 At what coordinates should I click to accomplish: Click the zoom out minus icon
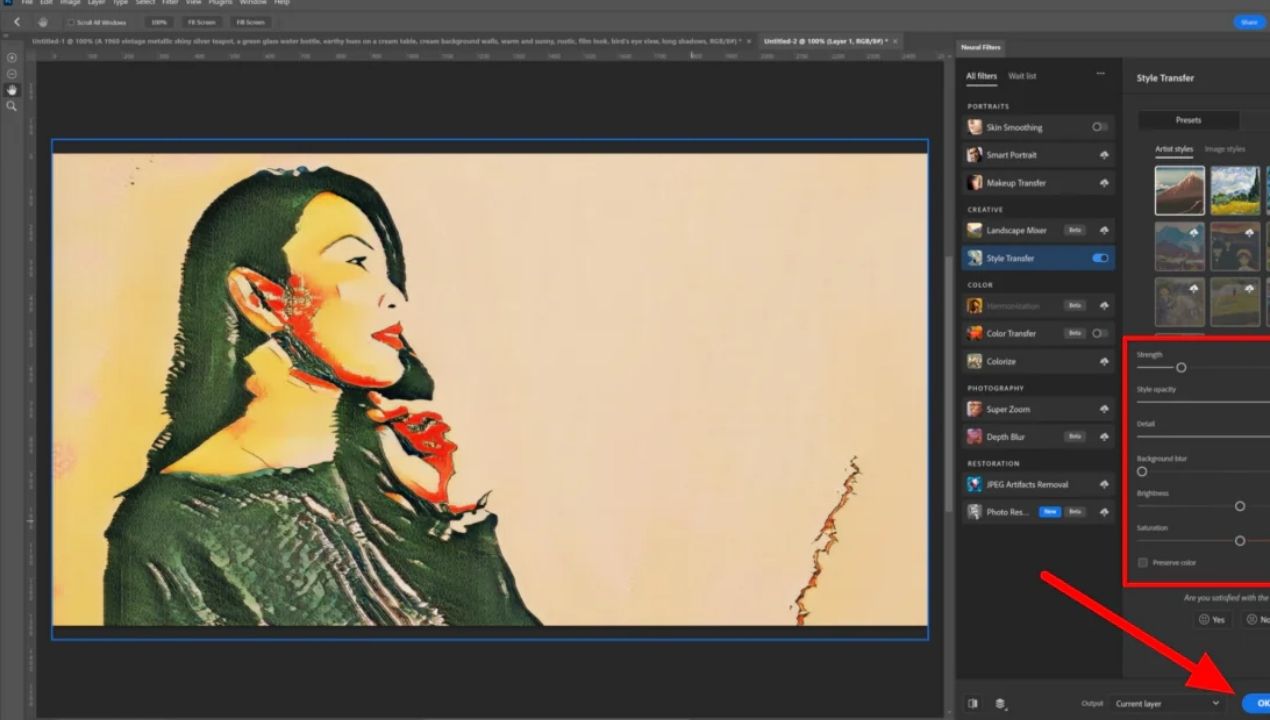click(x=12, y=74)
